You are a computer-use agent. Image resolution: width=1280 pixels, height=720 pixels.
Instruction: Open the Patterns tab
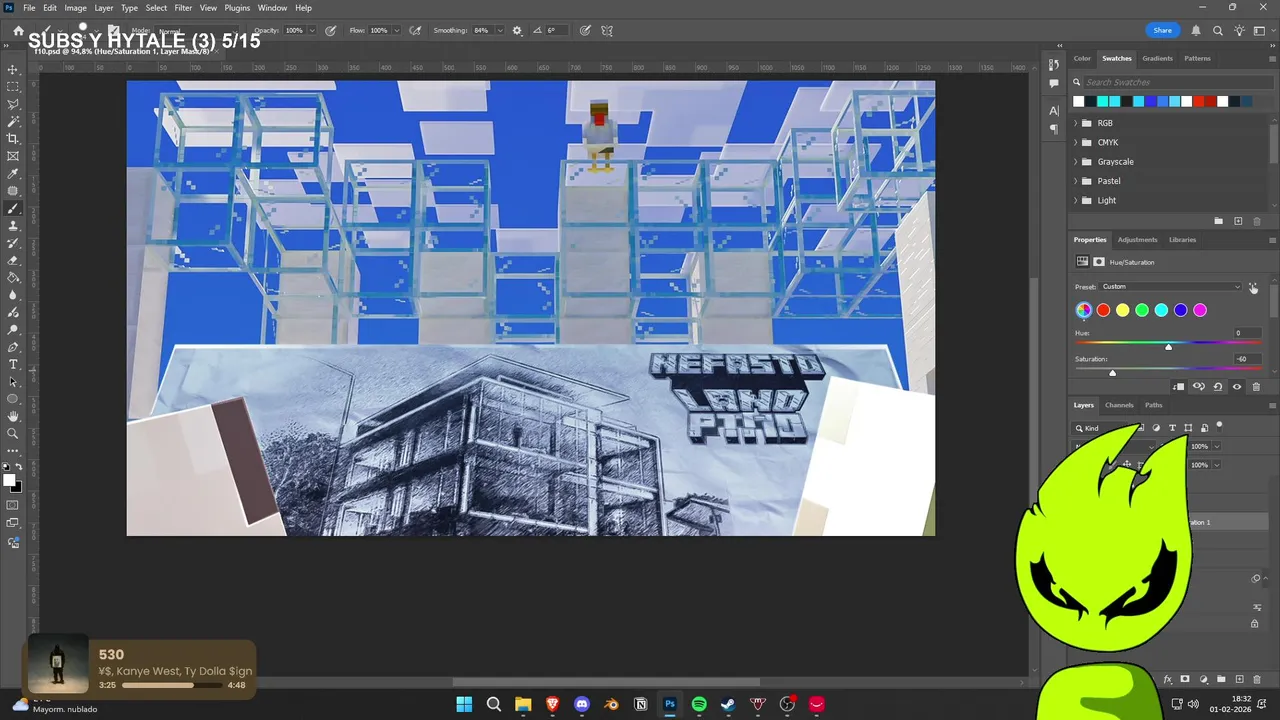point(1197,58)
